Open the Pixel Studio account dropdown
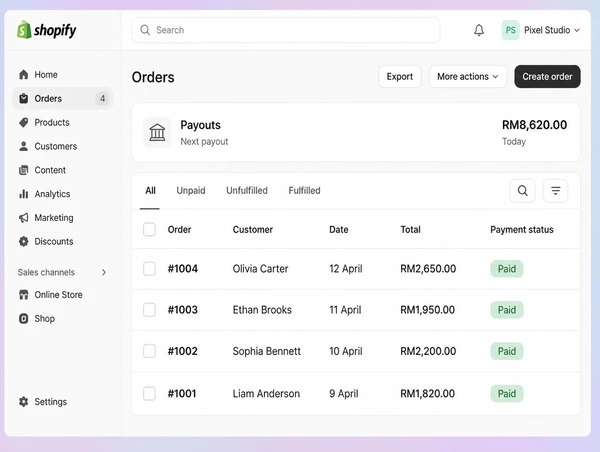This screenshot has height=452, width=600. [541, 30]
